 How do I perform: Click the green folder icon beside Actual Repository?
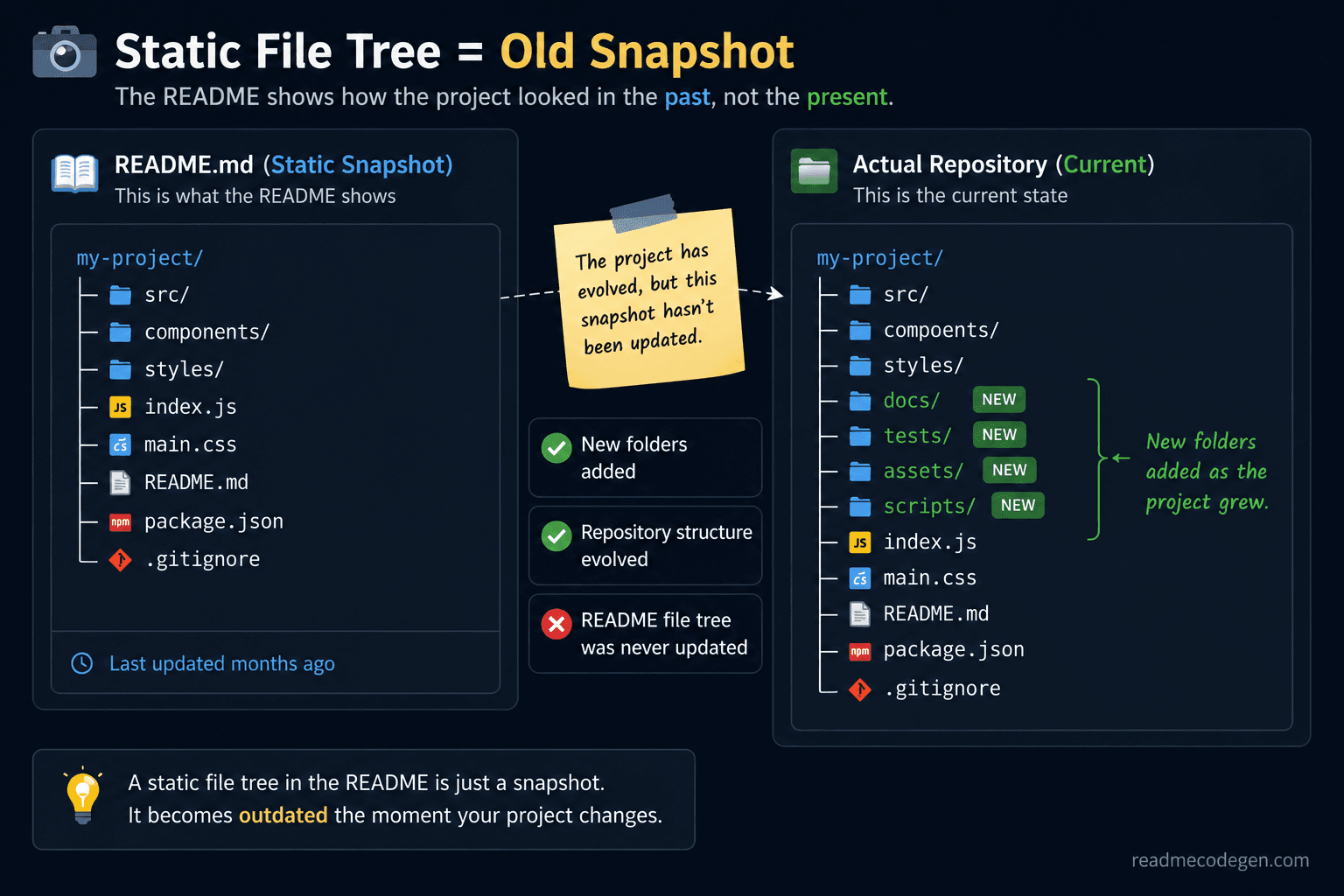(814, 171)
